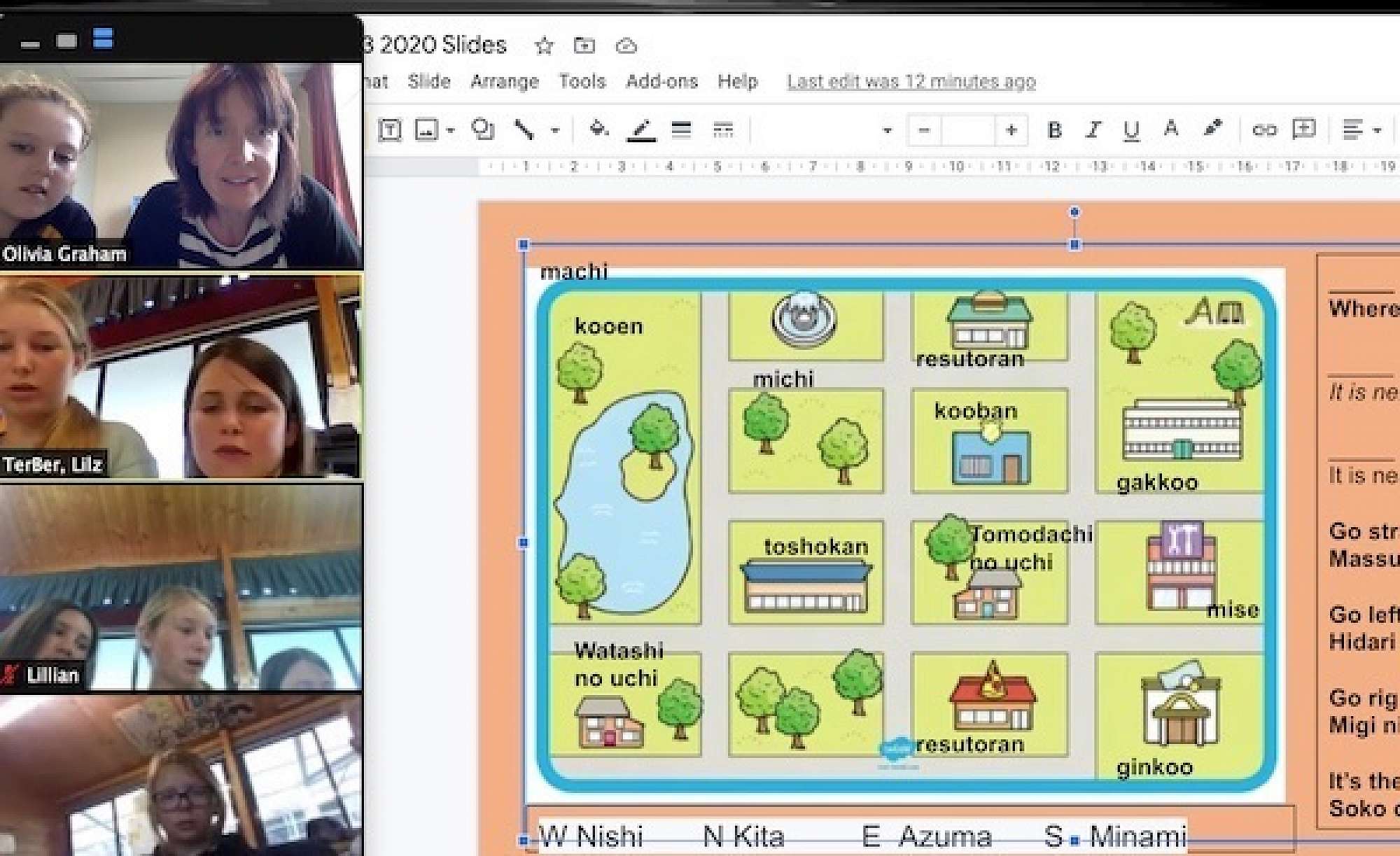The width and height of the screenshot is (1400, 856).
Task: Open the border weight options
Action: coord(681,130)
